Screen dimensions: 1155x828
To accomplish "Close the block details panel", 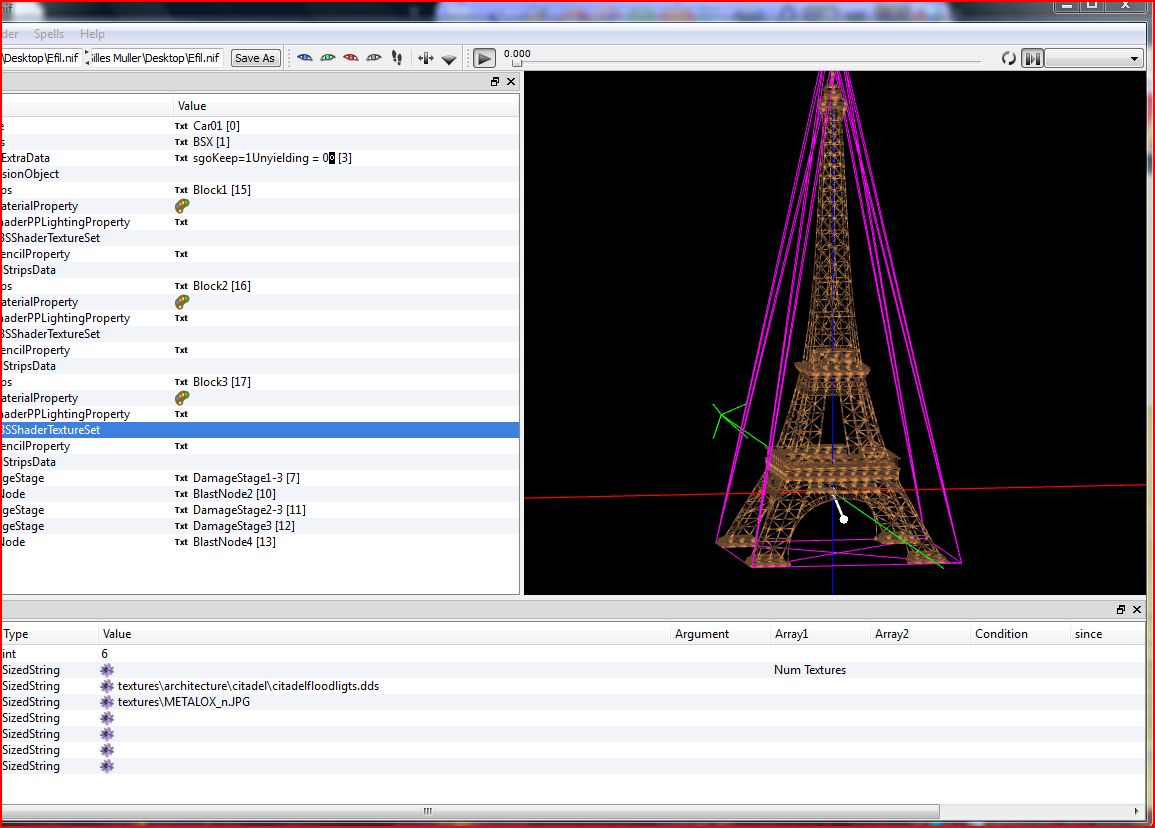I will click(x=1137, y=609).
